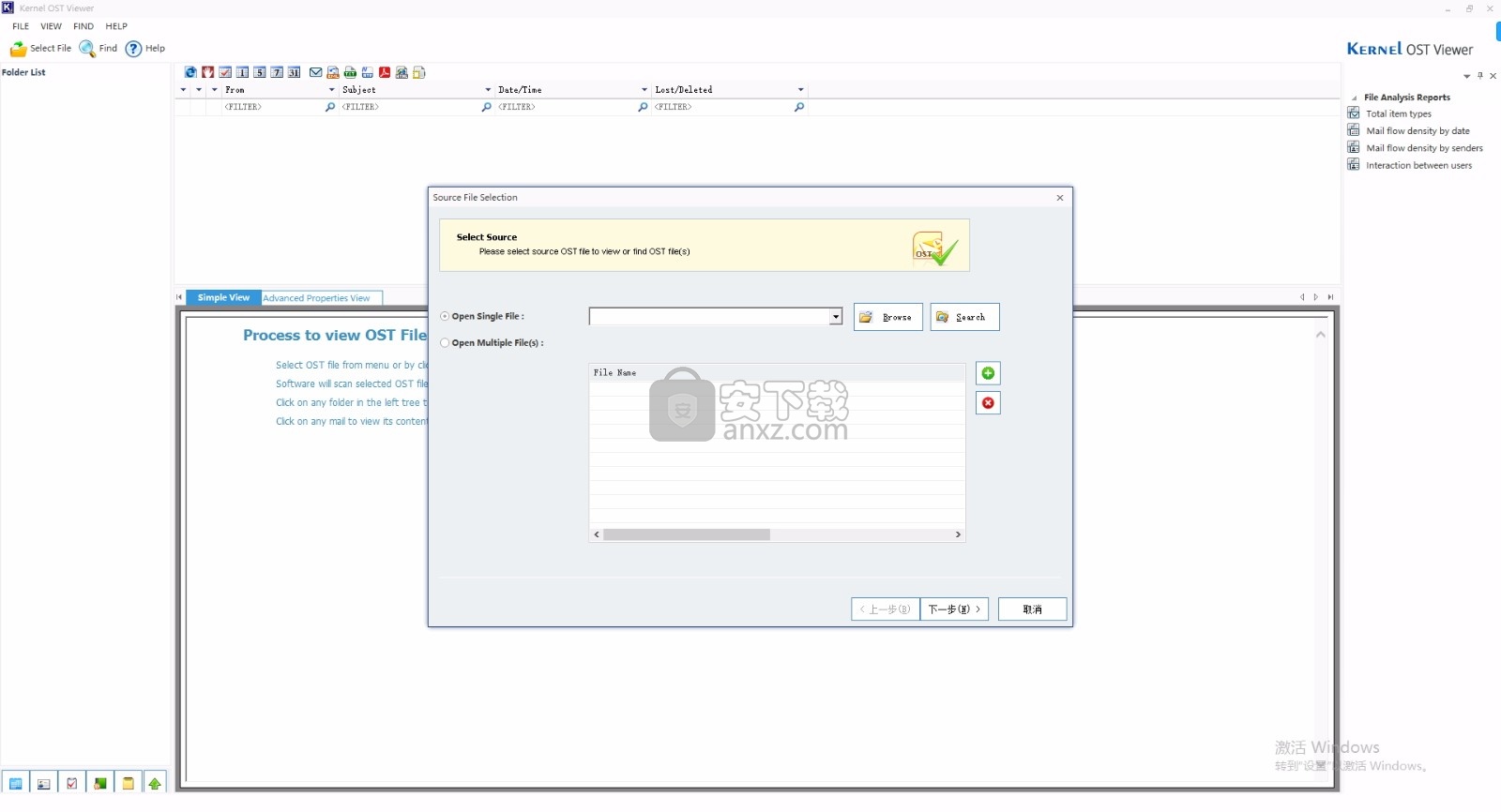Select the 5-day calendar view icon
The height and width of the screenshot is (812, 1501).
(260, 72)
